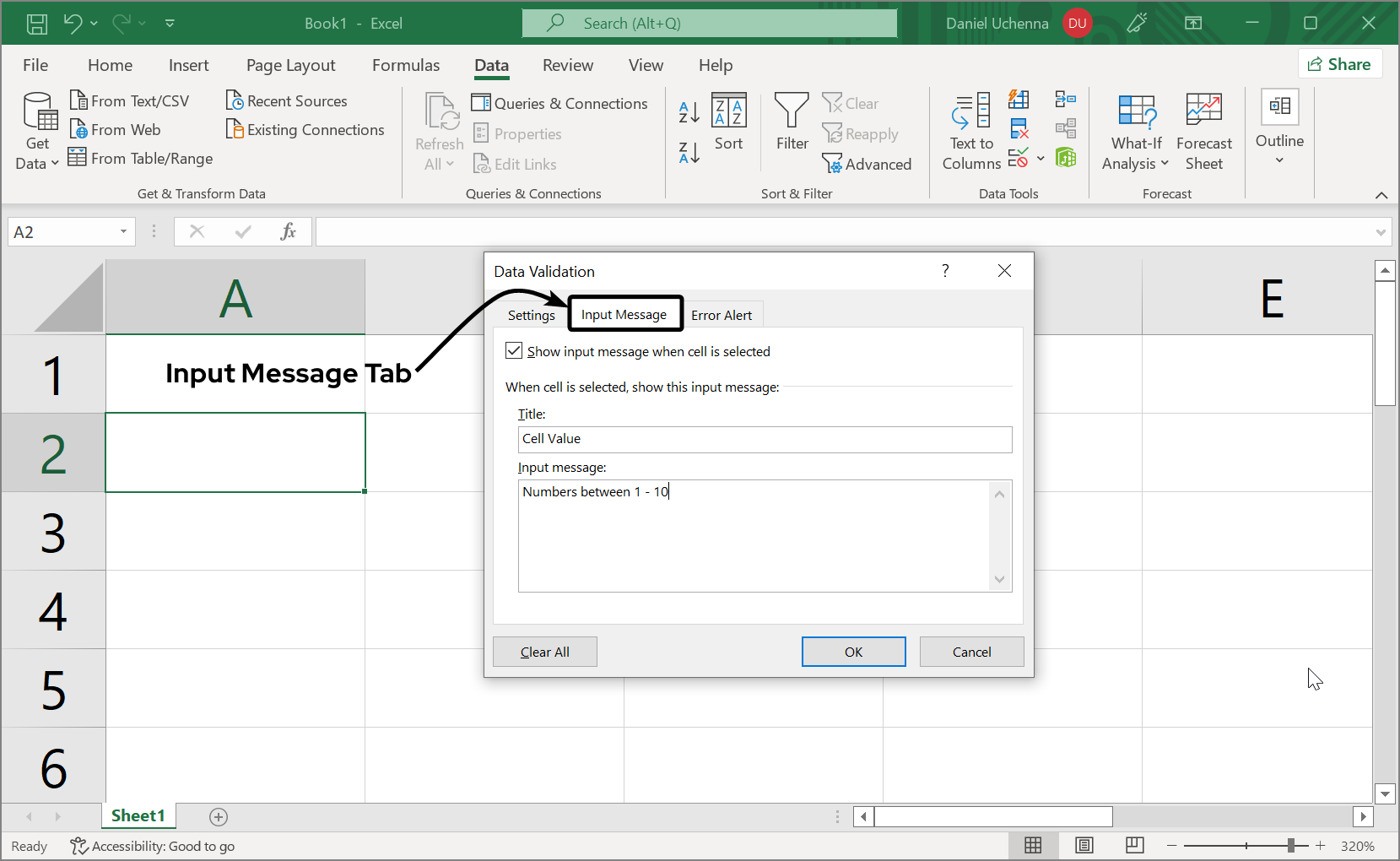1400x861 pixels.
Task: Open the Remove Duplicates tool
Action: tap(1019, 128)
